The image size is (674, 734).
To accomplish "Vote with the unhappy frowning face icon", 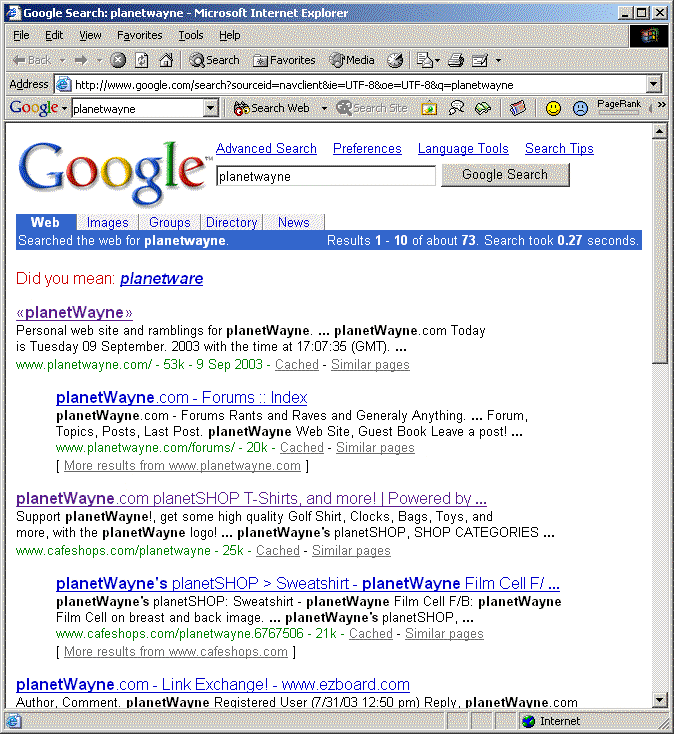I will coord(580,108).
